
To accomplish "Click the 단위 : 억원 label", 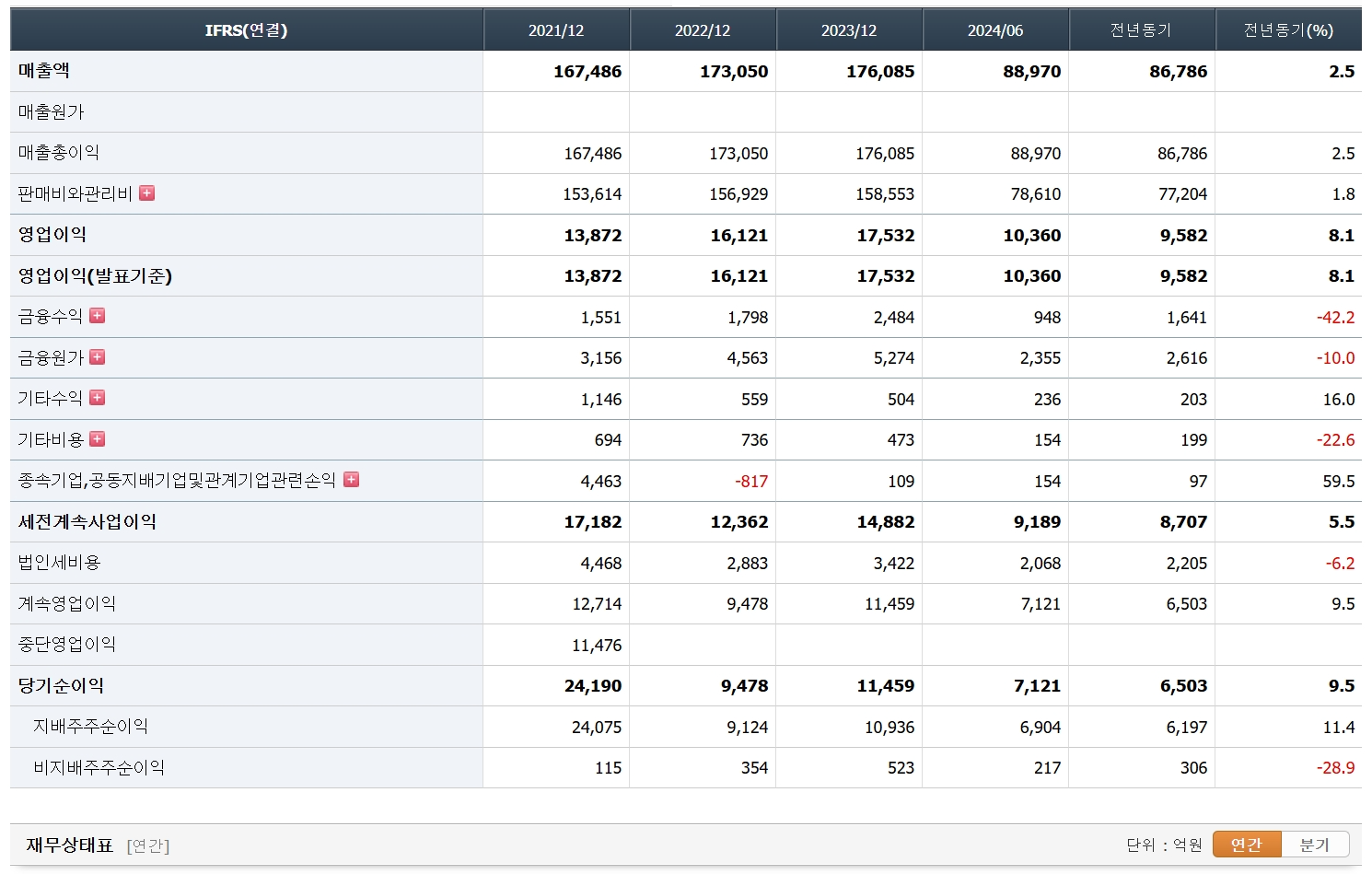I will [1164, 845].
